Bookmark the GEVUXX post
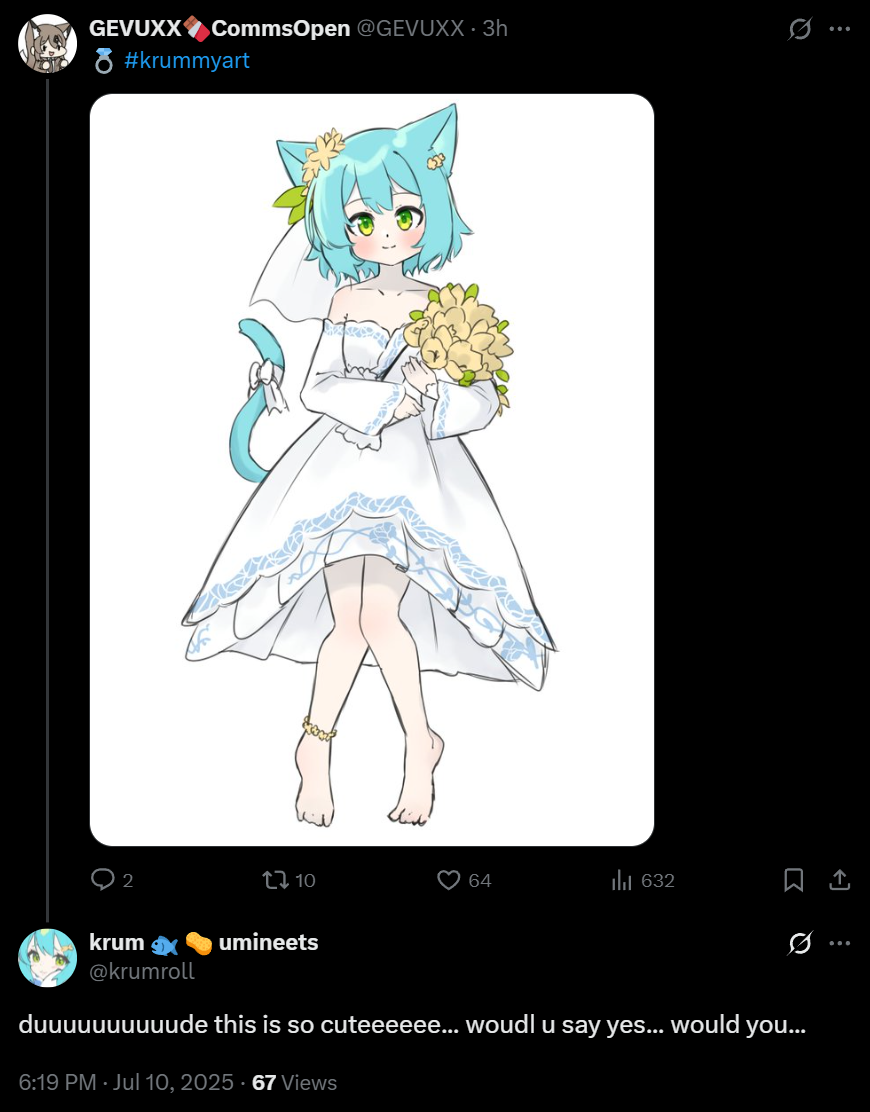Screen dimensions: 870x1112 (793, 880)
